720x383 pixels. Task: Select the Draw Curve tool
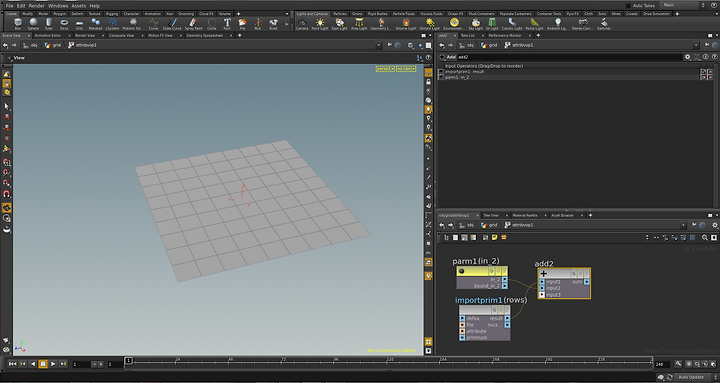[x=172, y=23]
